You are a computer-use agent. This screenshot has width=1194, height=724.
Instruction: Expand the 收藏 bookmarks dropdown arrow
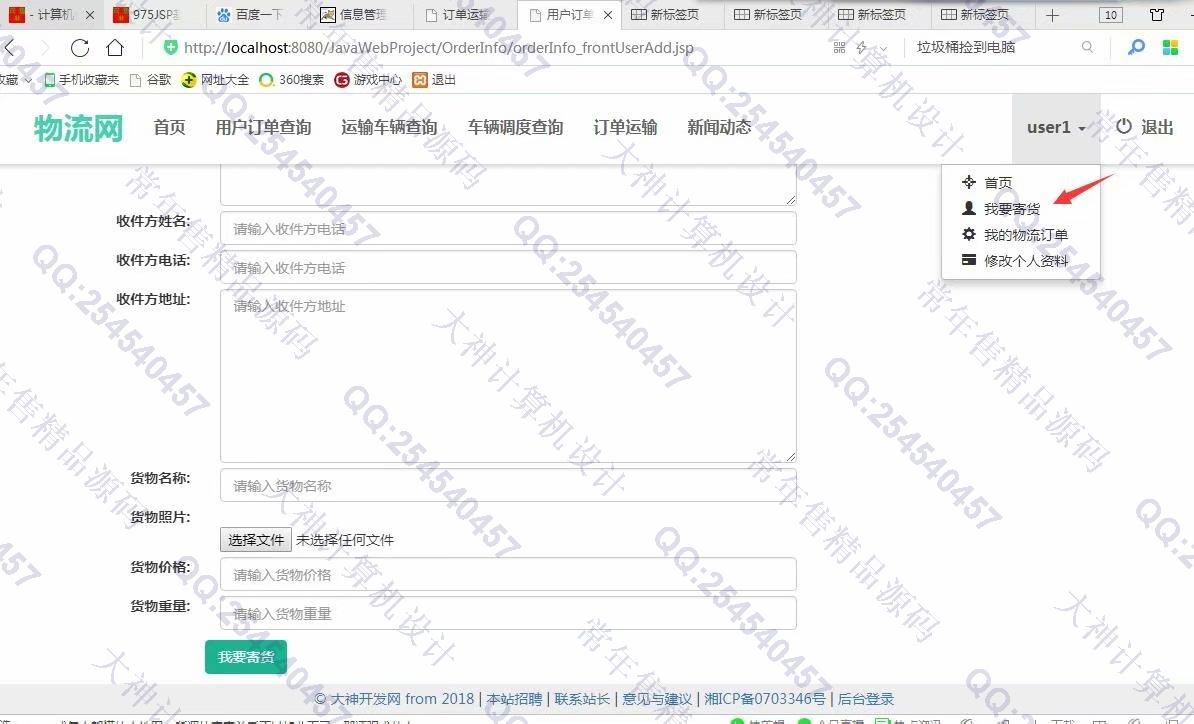(x=28, y=79)
